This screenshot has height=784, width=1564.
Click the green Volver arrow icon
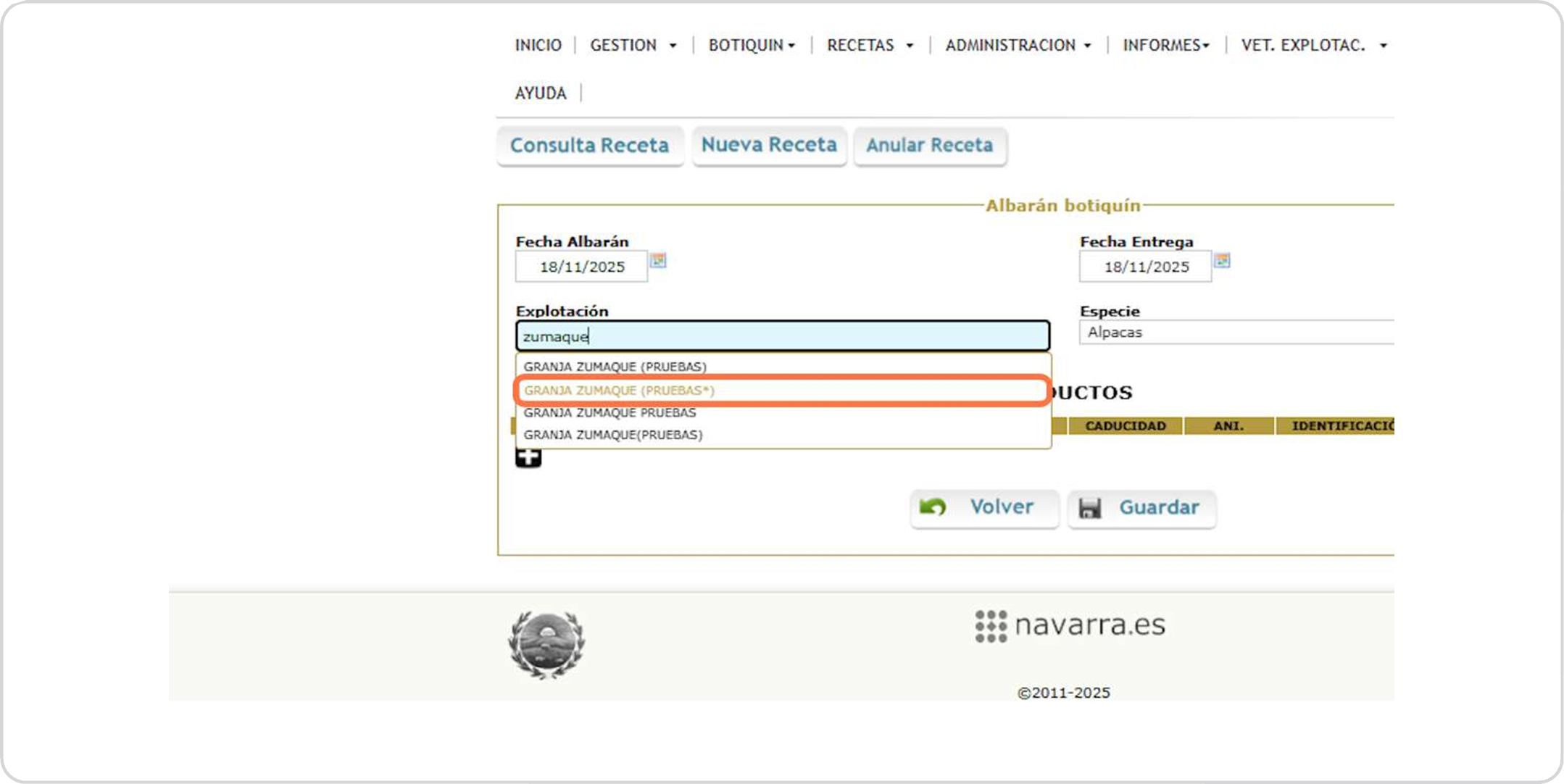click(933, 507)
